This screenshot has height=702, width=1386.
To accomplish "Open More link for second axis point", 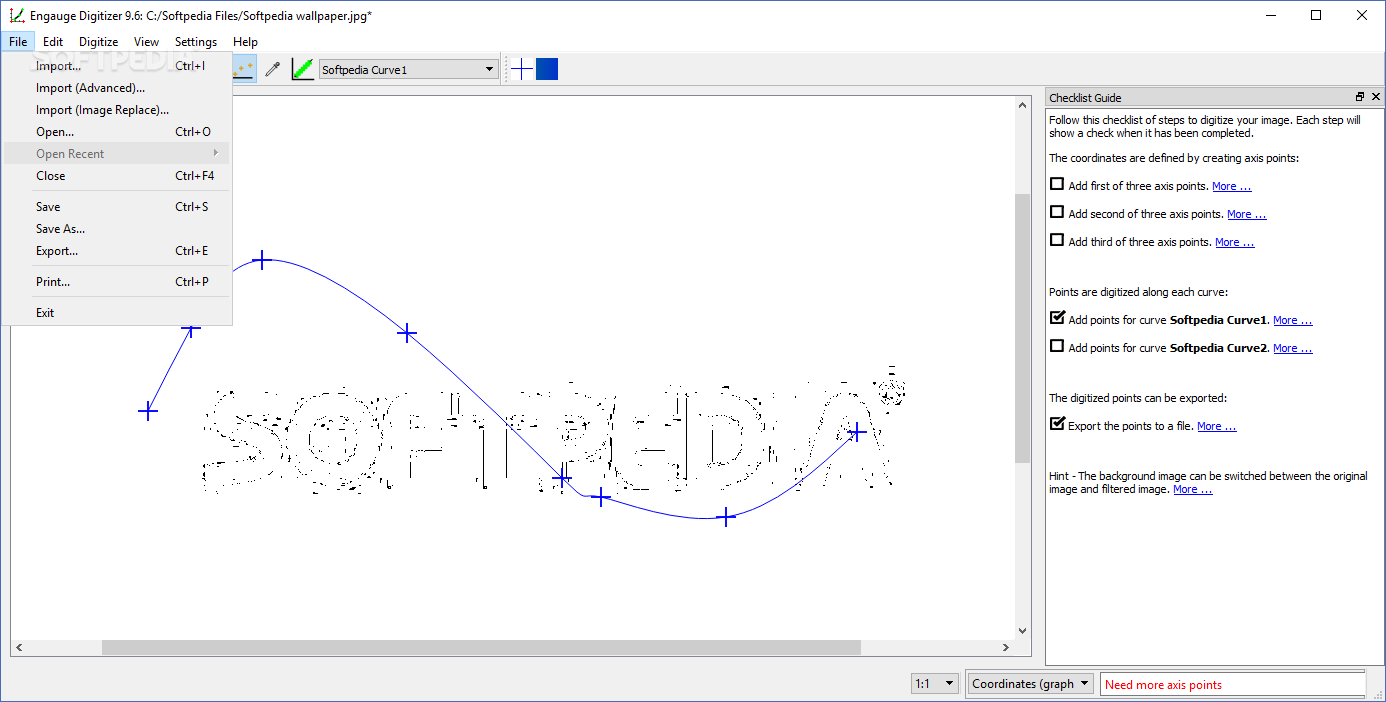I will pyautogui.click(x=1246, y=214).
